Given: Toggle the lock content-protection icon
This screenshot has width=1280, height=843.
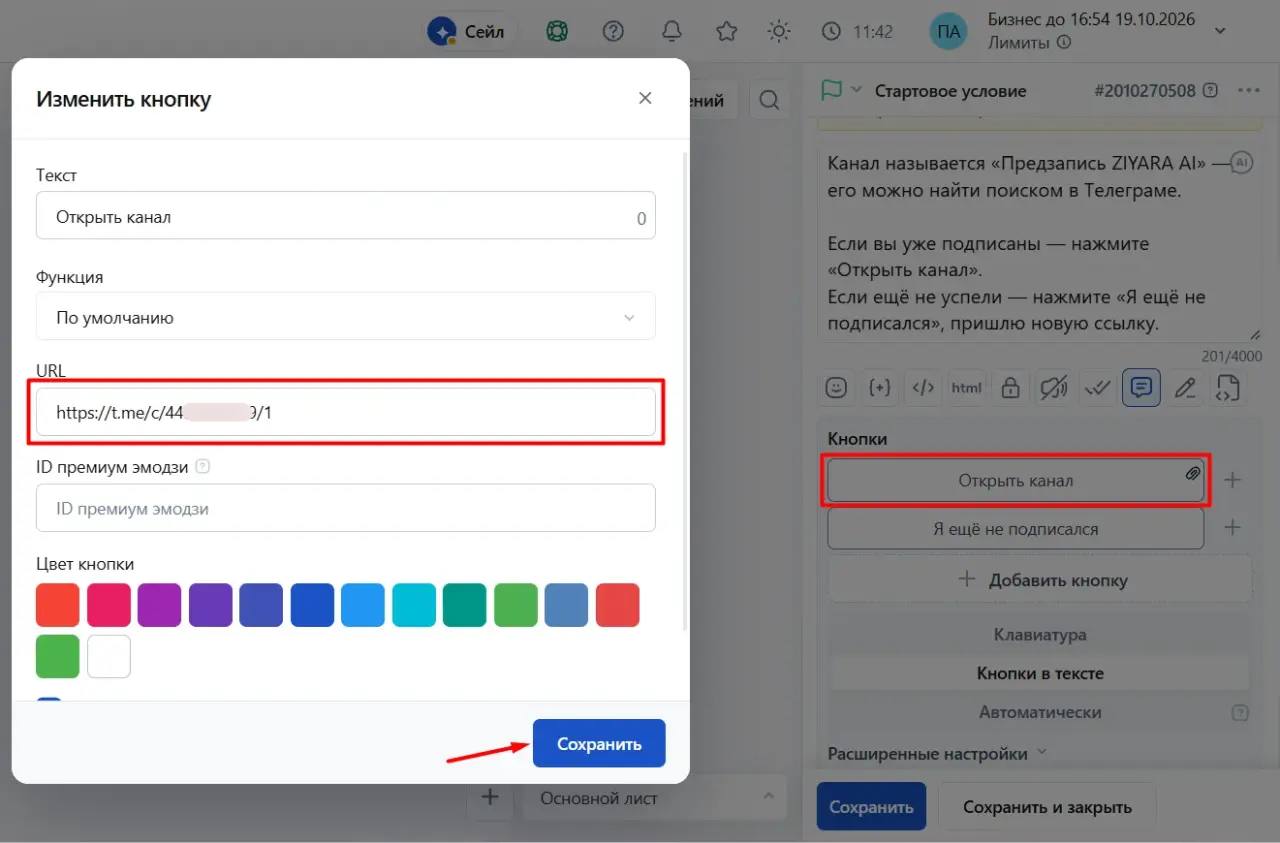Looking at the screenshot, I should [1010, 388].
